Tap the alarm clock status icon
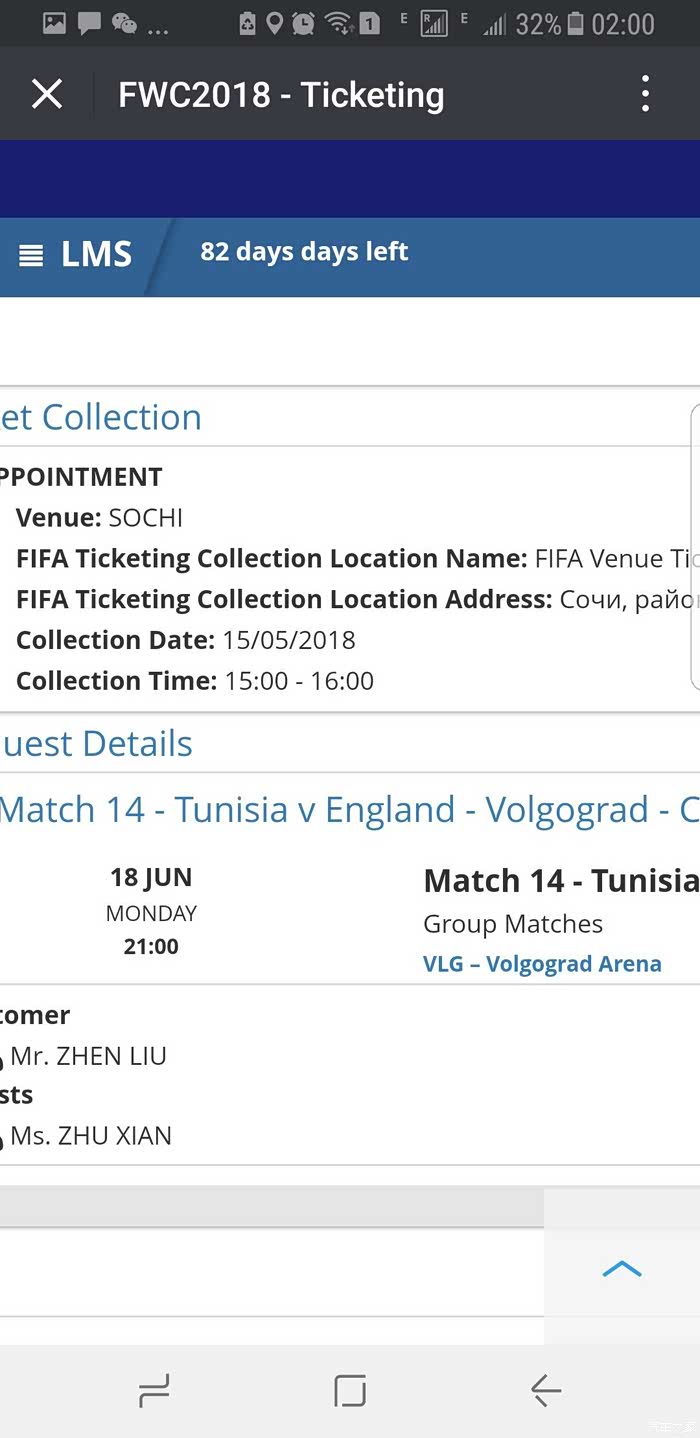 [x=303, y=23]
